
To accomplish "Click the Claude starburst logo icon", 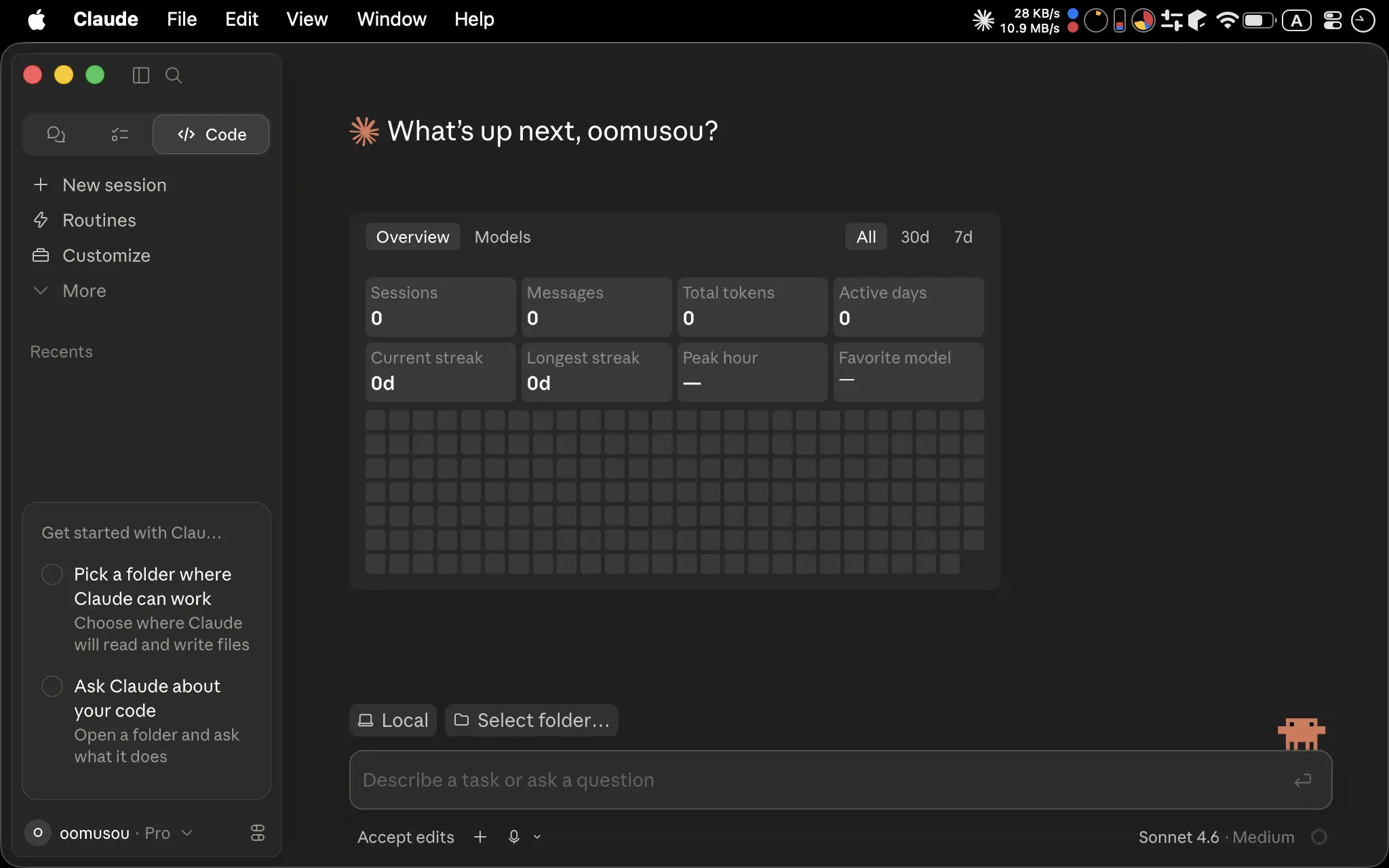I will click(x=364, y=131).
